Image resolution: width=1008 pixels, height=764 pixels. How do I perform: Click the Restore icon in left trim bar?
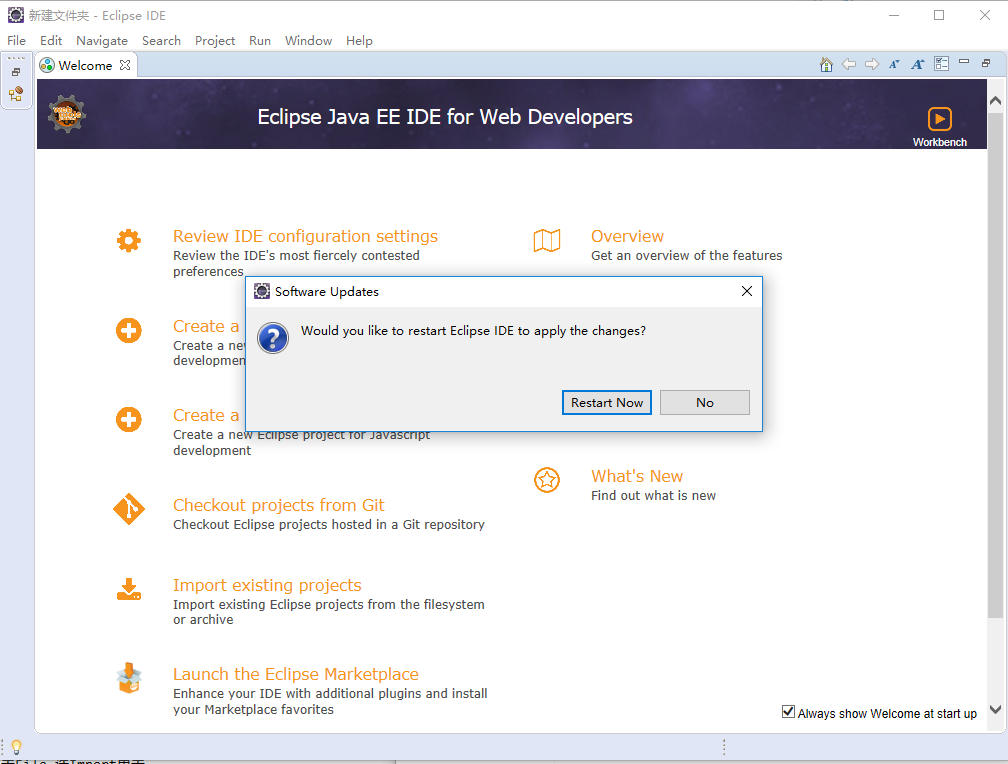(x=16, y=72)
